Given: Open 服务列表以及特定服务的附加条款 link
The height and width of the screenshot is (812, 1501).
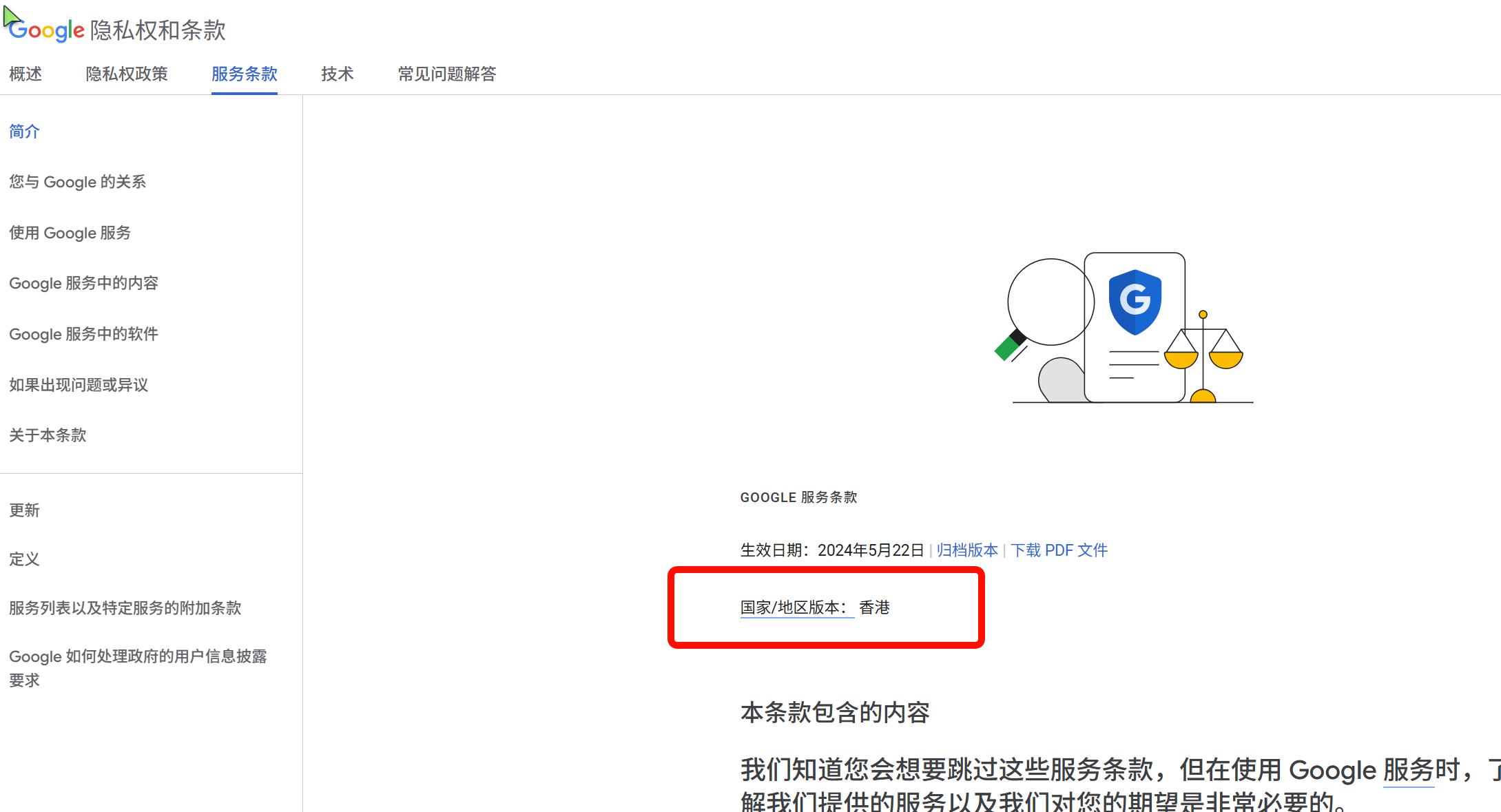Looking at the screenshot, I should pos(125,608).
